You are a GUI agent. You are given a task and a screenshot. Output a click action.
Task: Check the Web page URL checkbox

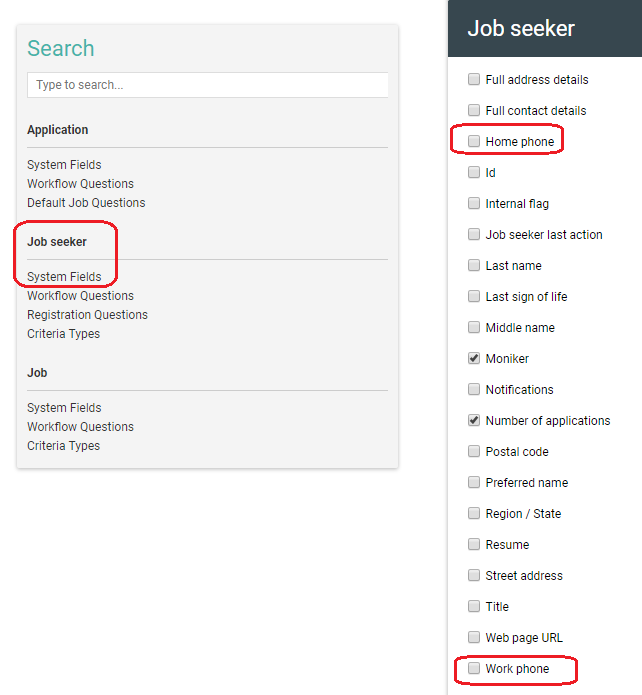[x=474, y=637]
